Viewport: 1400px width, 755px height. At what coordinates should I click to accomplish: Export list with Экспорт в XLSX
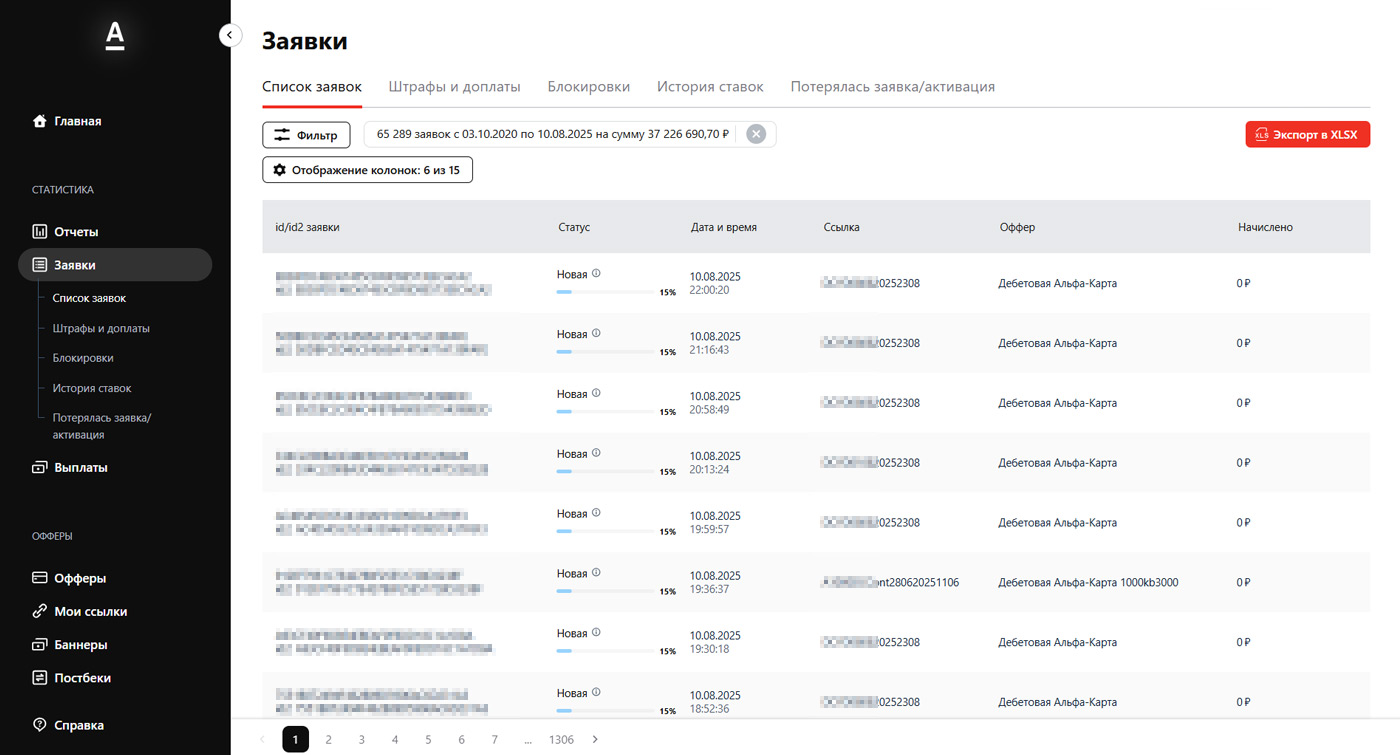1307,135
